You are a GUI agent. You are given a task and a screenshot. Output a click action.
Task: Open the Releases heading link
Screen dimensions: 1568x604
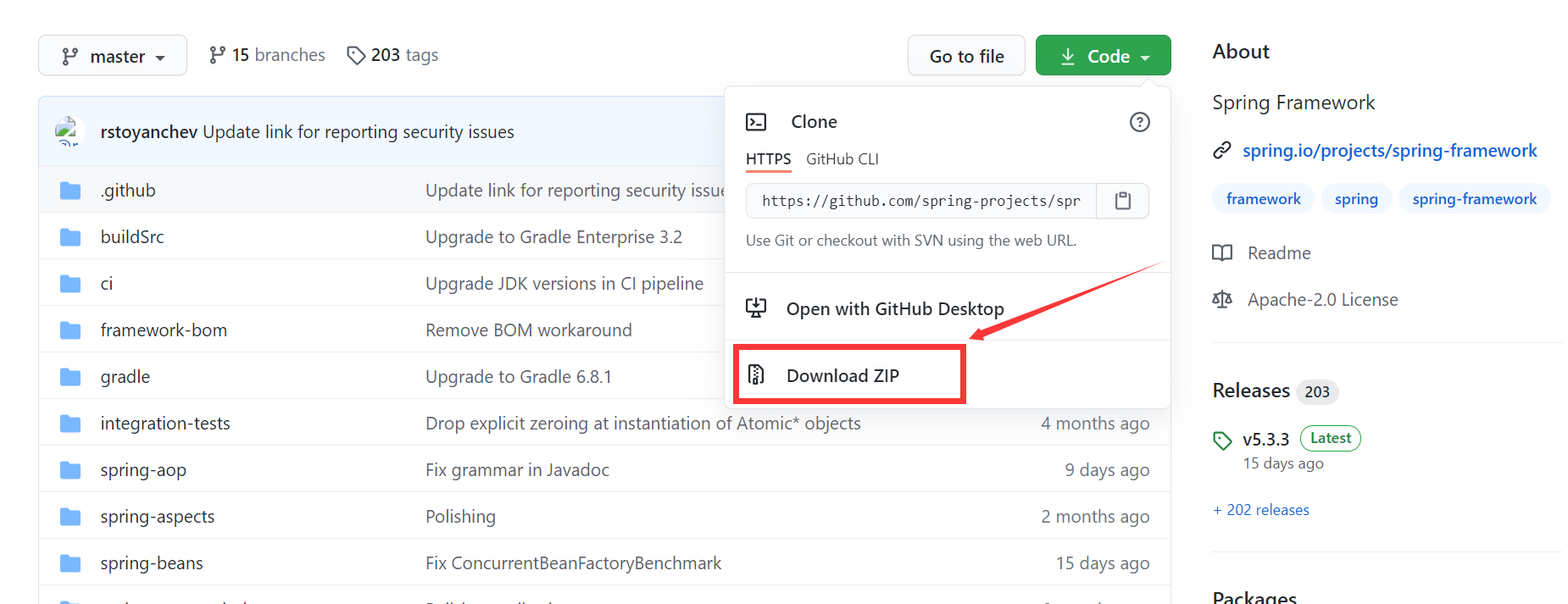click(x=1251, y=391)
